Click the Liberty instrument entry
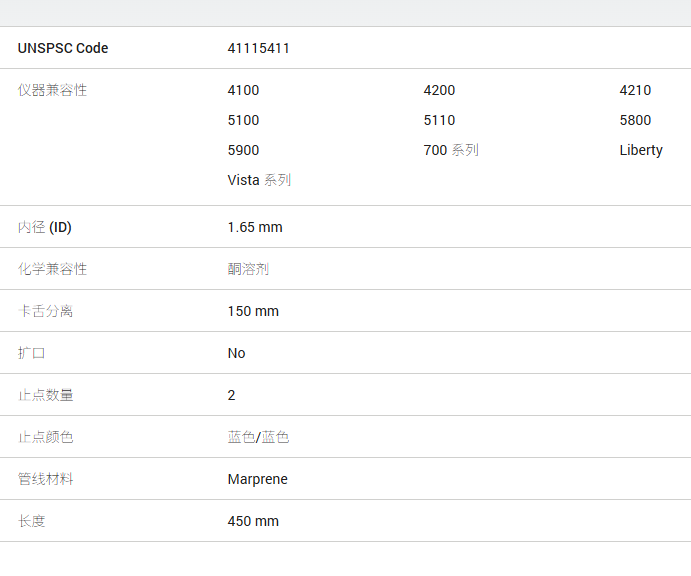This screenshot has height=576, width=691. (641, 150)
